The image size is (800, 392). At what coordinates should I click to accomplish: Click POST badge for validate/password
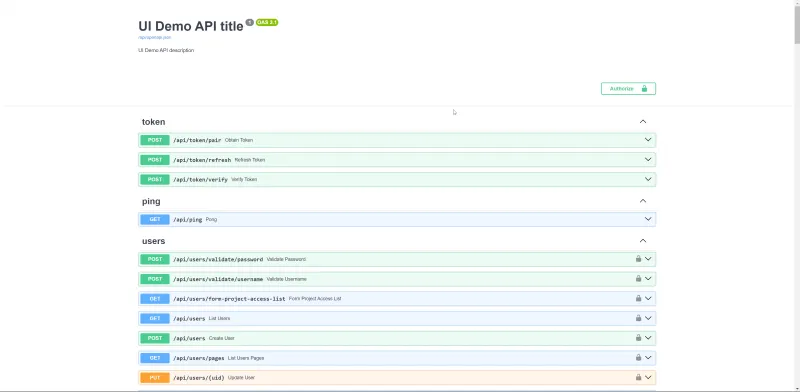point(155,259)
